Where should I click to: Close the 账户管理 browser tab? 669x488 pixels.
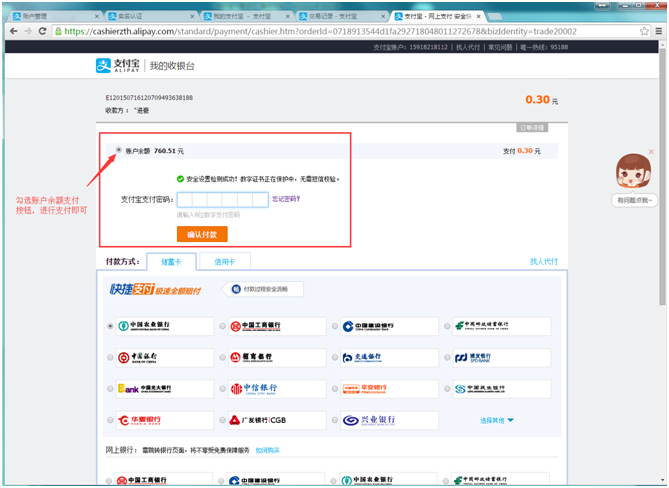click(x=97, y=16)
